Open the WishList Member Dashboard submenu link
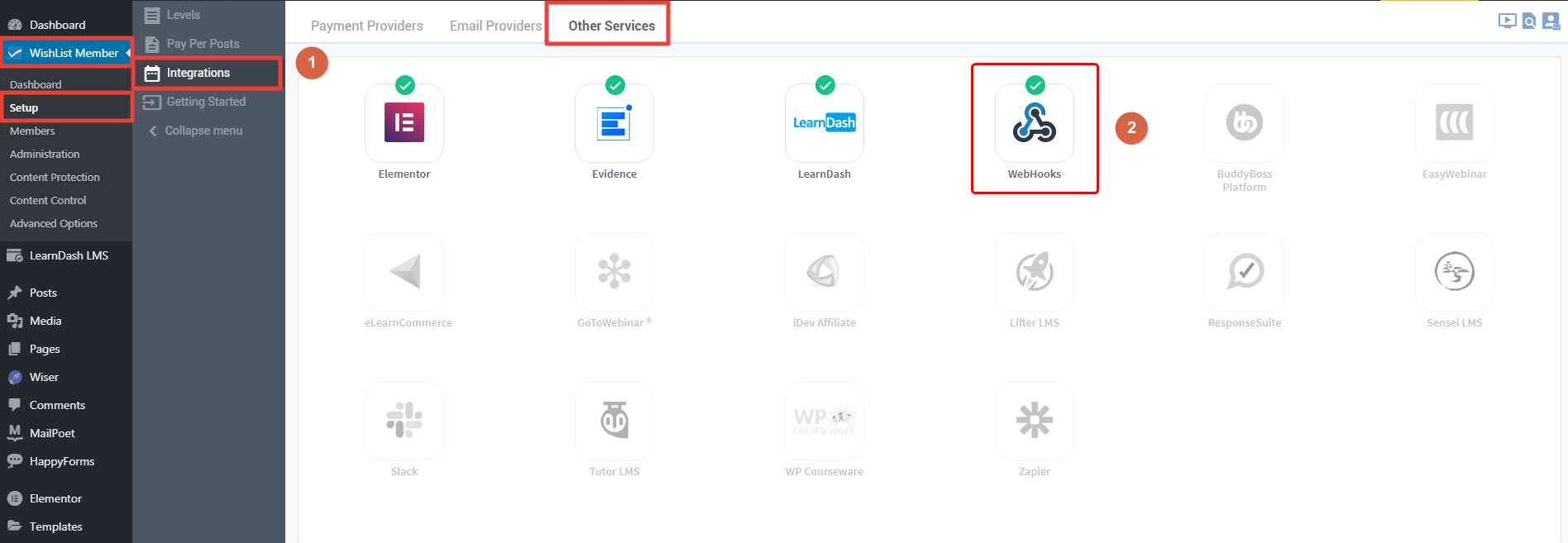Viewport: 1568px width, 543px height. 36,84
